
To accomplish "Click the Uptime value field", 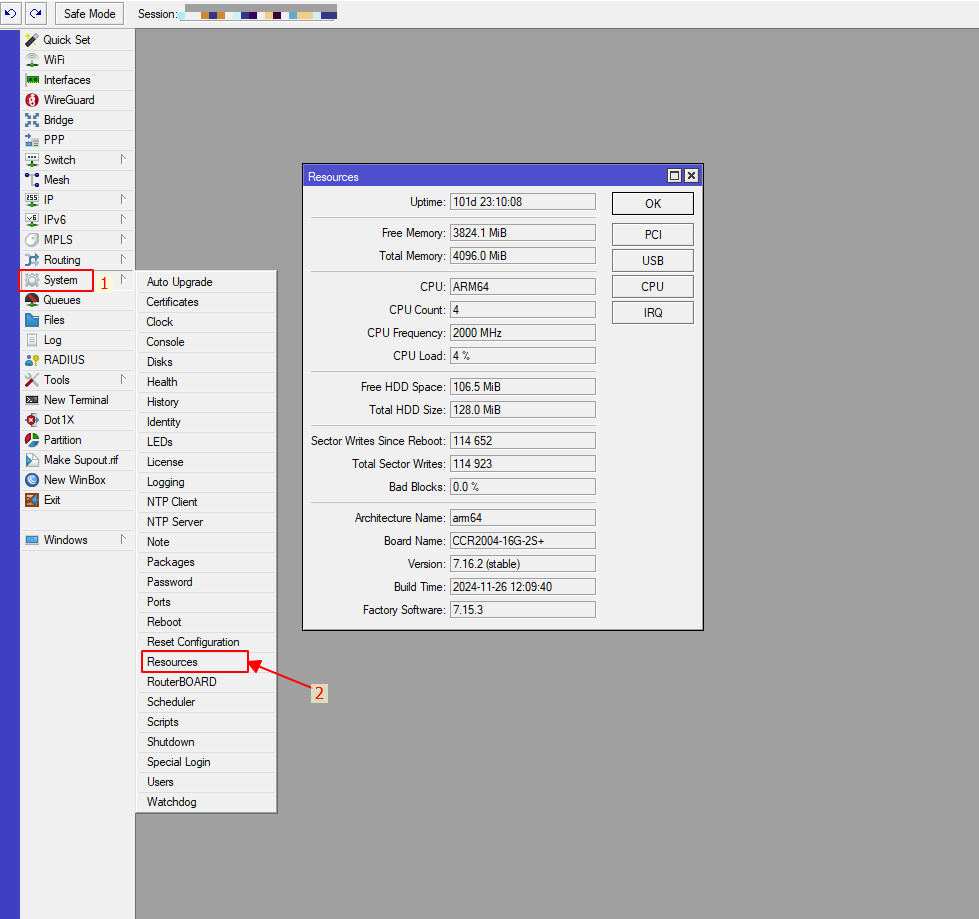I will click(521, 202).
